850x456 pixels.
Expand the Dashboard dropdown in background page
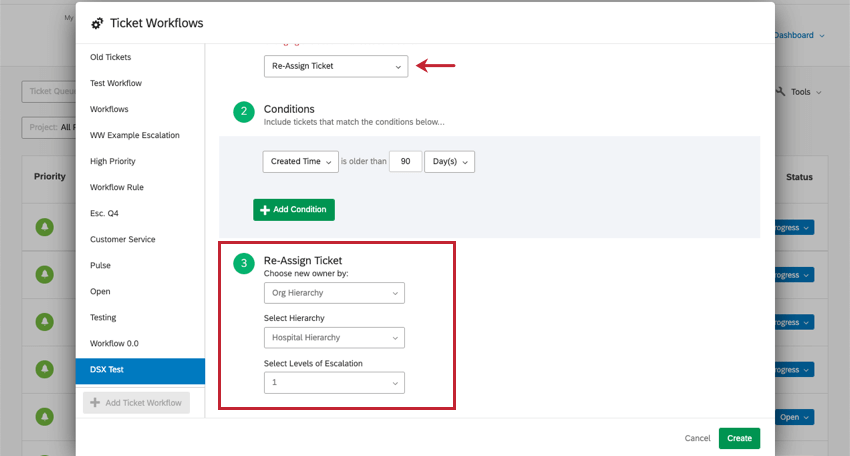coord(799,35)
